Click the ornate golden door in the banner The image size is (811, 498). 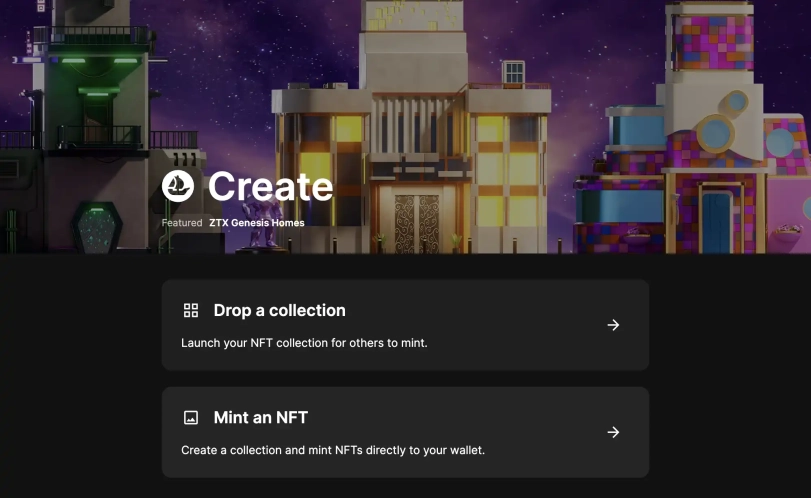pyautogui.click(x=417, y=222)
